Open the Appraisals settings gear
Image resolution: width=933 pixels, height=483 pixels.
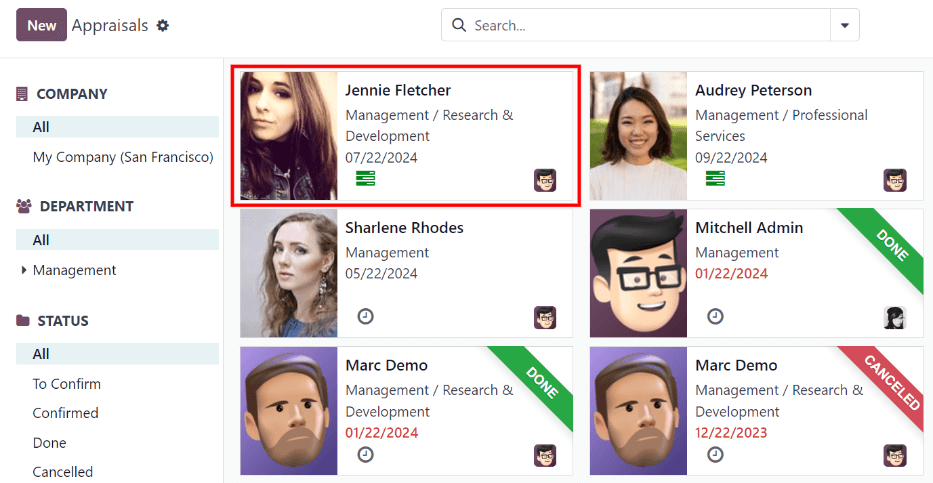pos(163,26)
